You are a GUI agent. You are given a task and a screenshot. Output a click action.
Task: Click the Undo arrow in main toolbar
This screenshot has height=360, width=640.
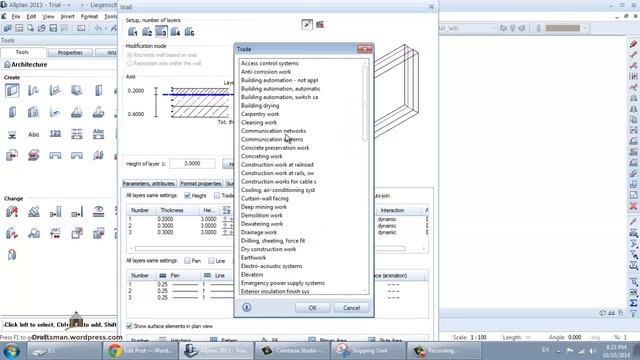coord(98,28)
